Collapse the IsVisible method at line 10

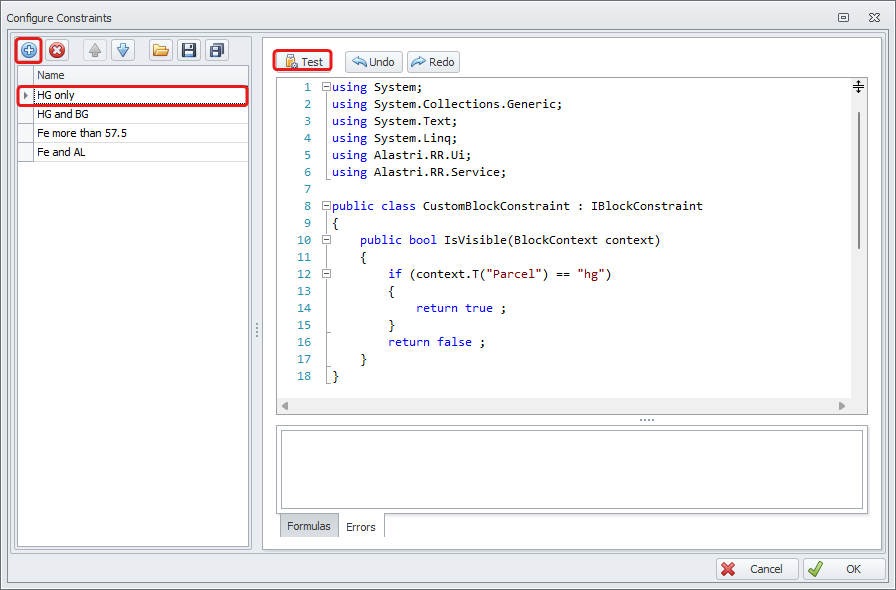[x=326, y=240]
